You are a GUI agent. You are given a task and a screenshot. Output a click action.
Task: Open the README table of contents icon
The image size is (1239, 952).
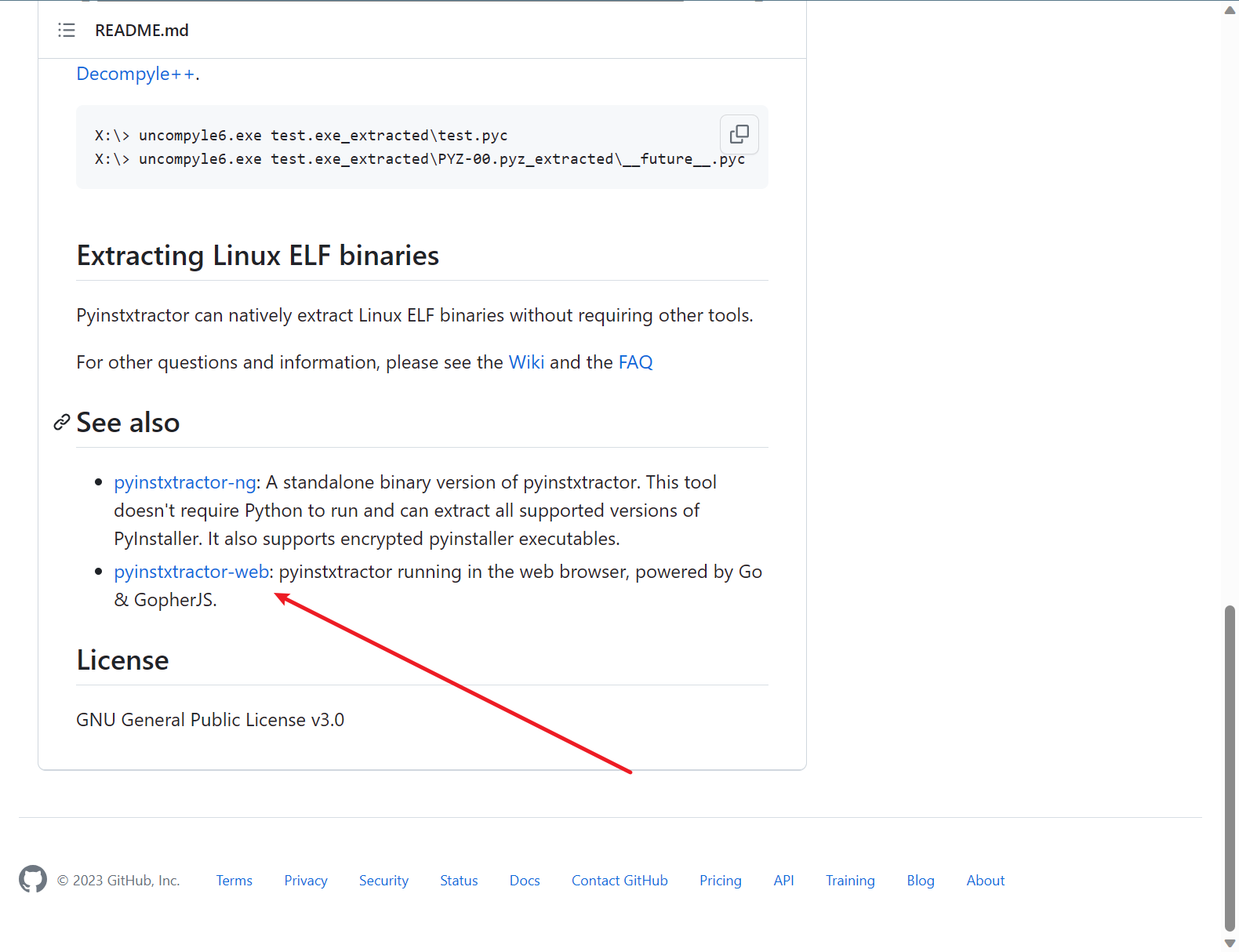[67, 31]
